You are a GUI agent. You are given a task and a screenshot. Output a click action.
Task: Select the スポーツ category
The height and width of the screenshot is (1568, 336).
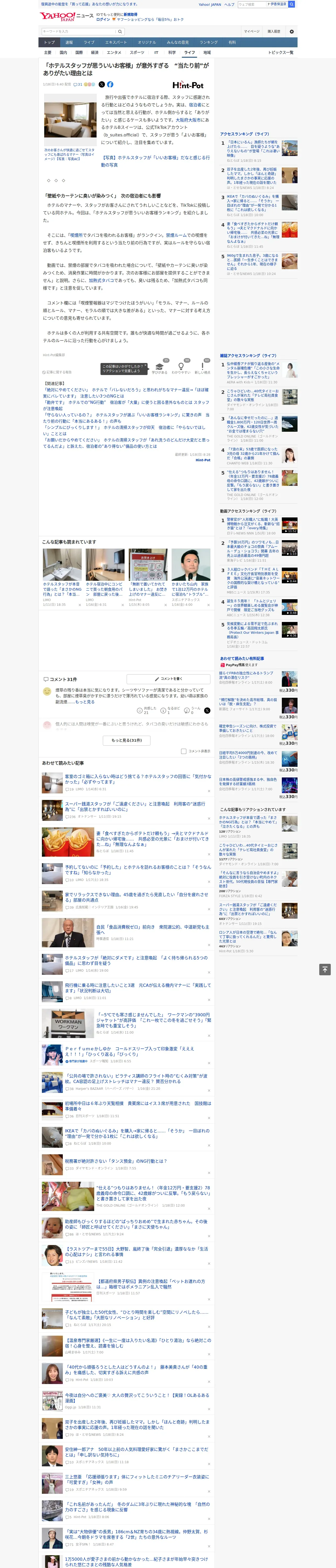[137, 52]
